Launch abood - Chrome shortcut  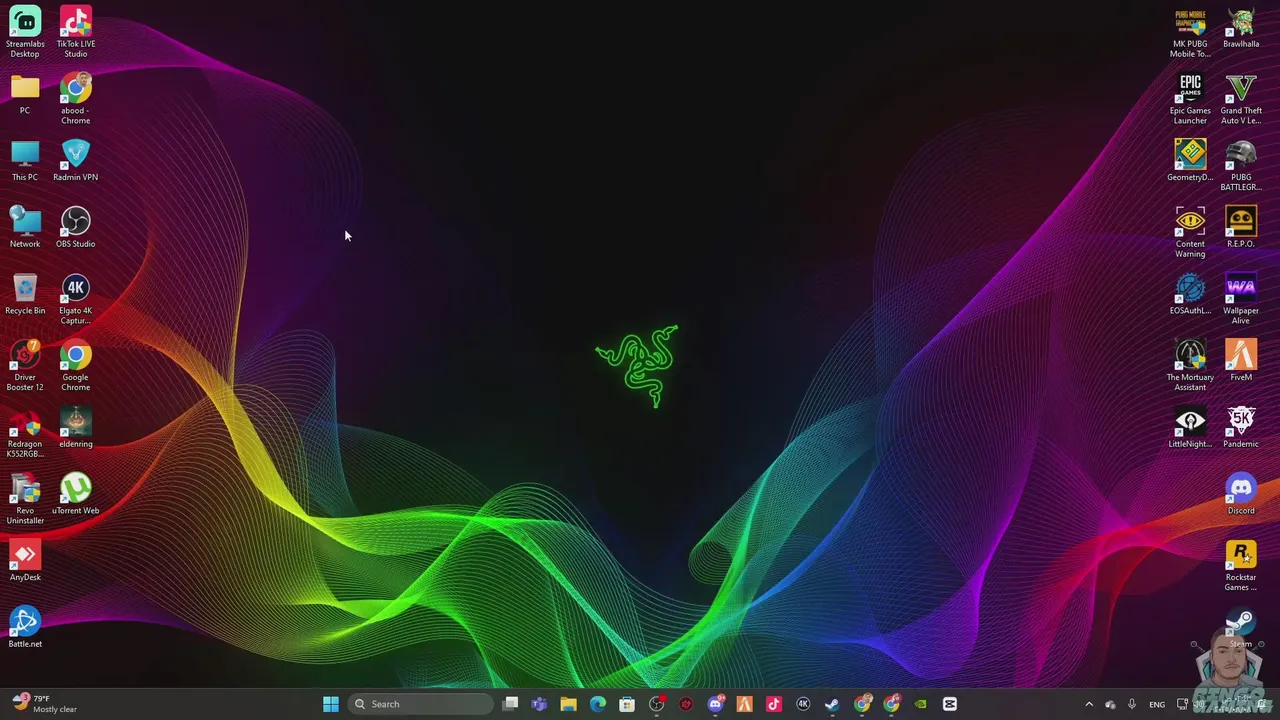tap(76, 99)
